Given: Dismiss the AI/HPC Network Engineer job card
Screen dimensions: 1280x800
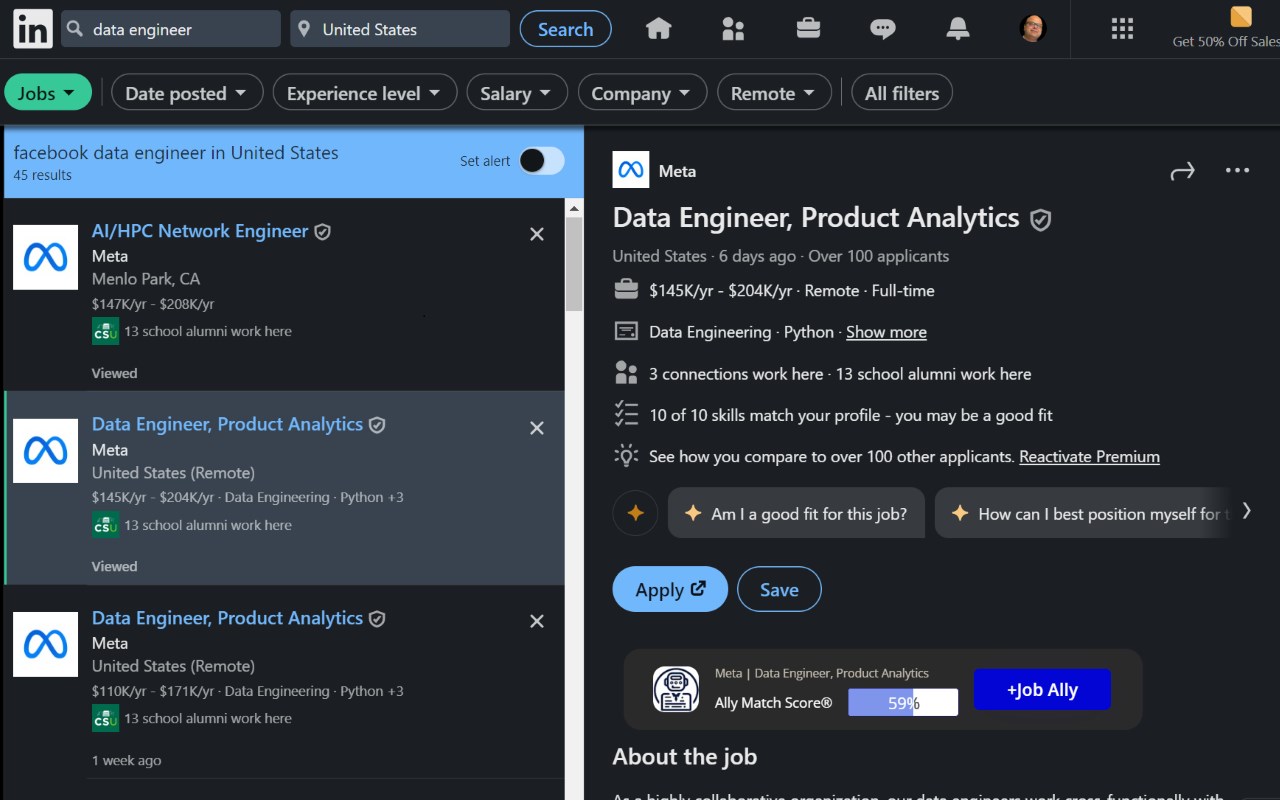Looking at the screenshot, I should (537, 234).
